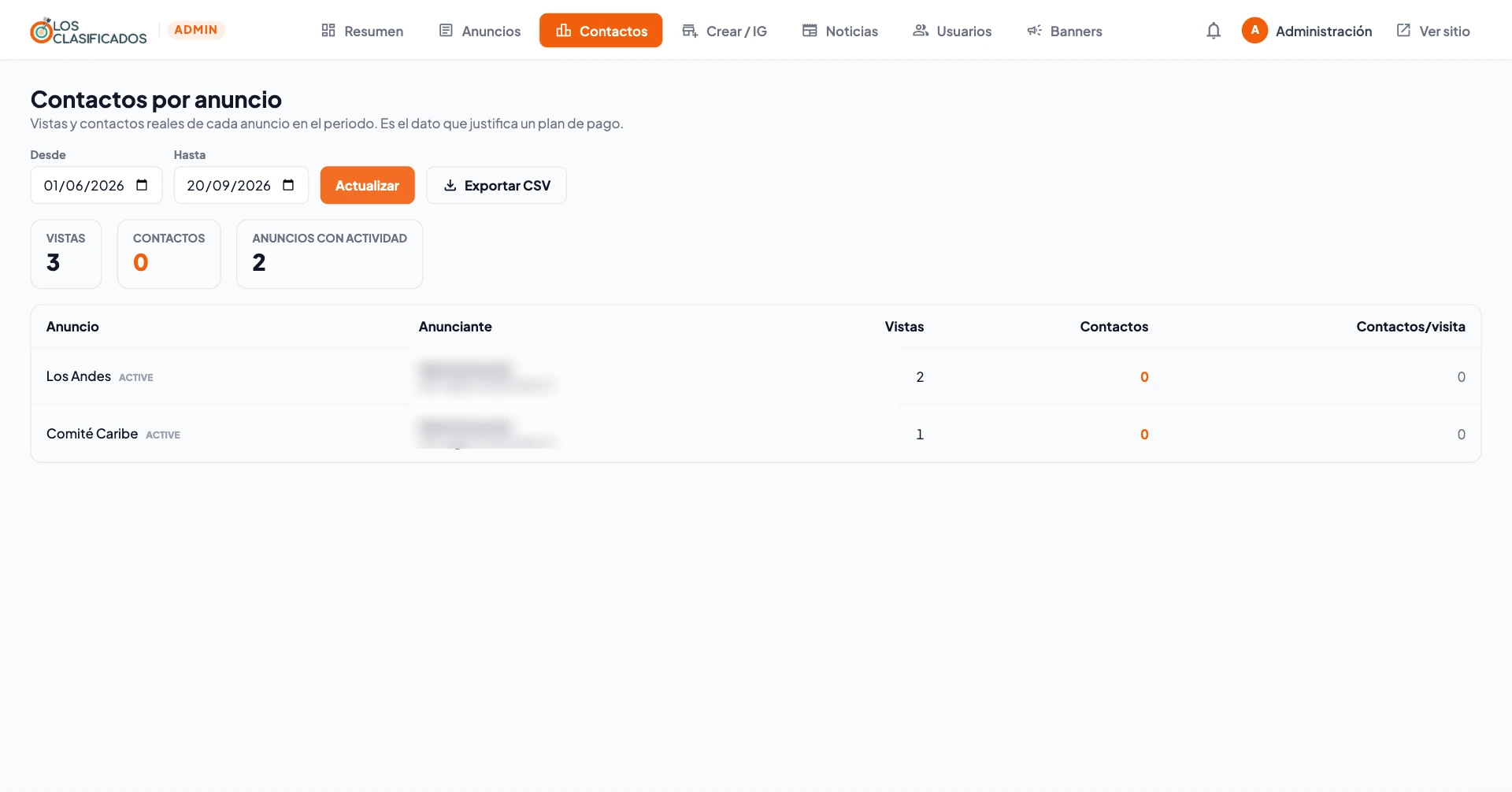Open the Anuncios tab
The image size is (1512, 792).
(x=480, y=31)
